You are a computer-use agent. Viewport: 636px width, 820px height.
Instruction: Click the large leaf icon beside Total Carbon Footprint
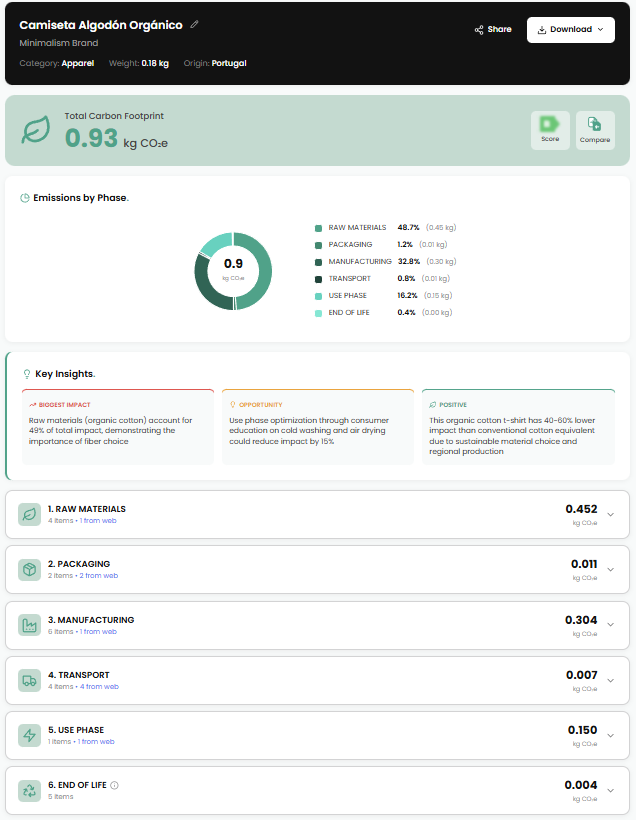tap(36, 130)
